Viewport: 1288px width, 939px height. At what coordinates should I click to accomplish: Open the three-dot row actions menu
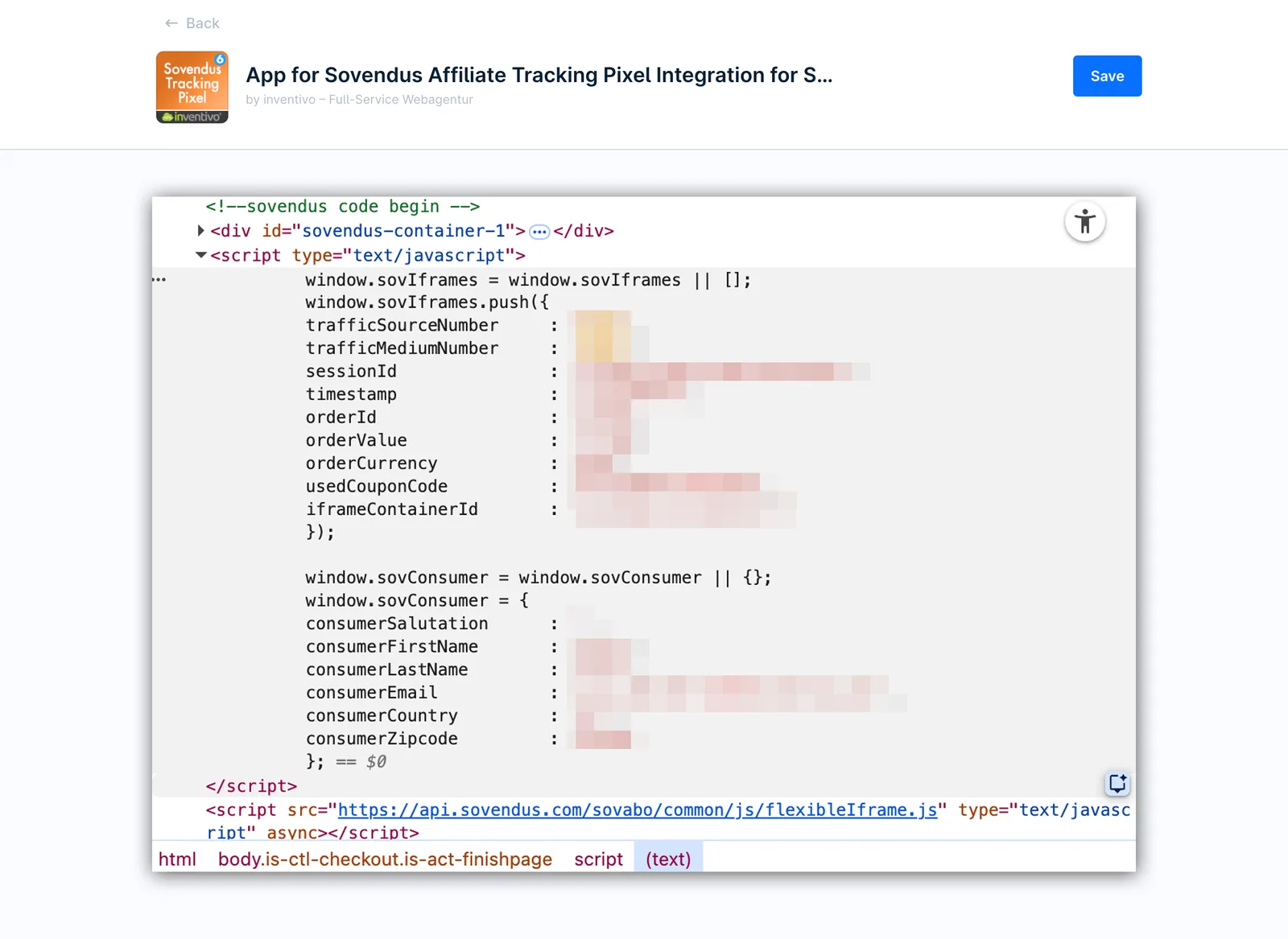pyautogui.click(x=159, y=280)
